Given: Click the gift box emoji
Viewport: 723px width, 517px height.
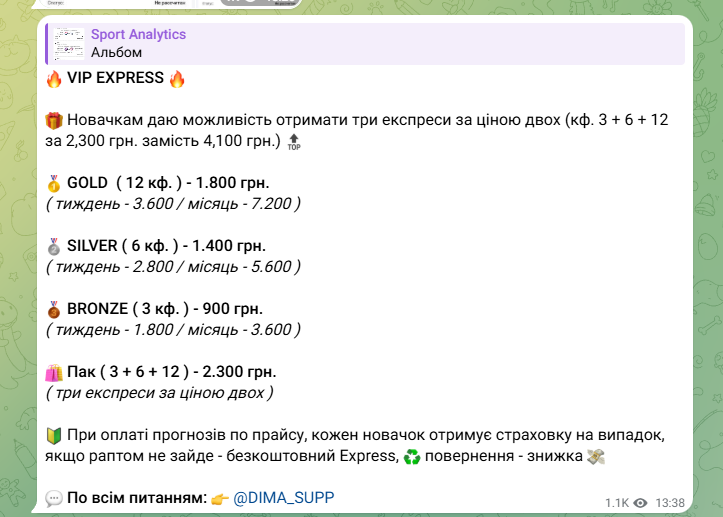Looking at the screenshot, I should click(x=54, y=121).
